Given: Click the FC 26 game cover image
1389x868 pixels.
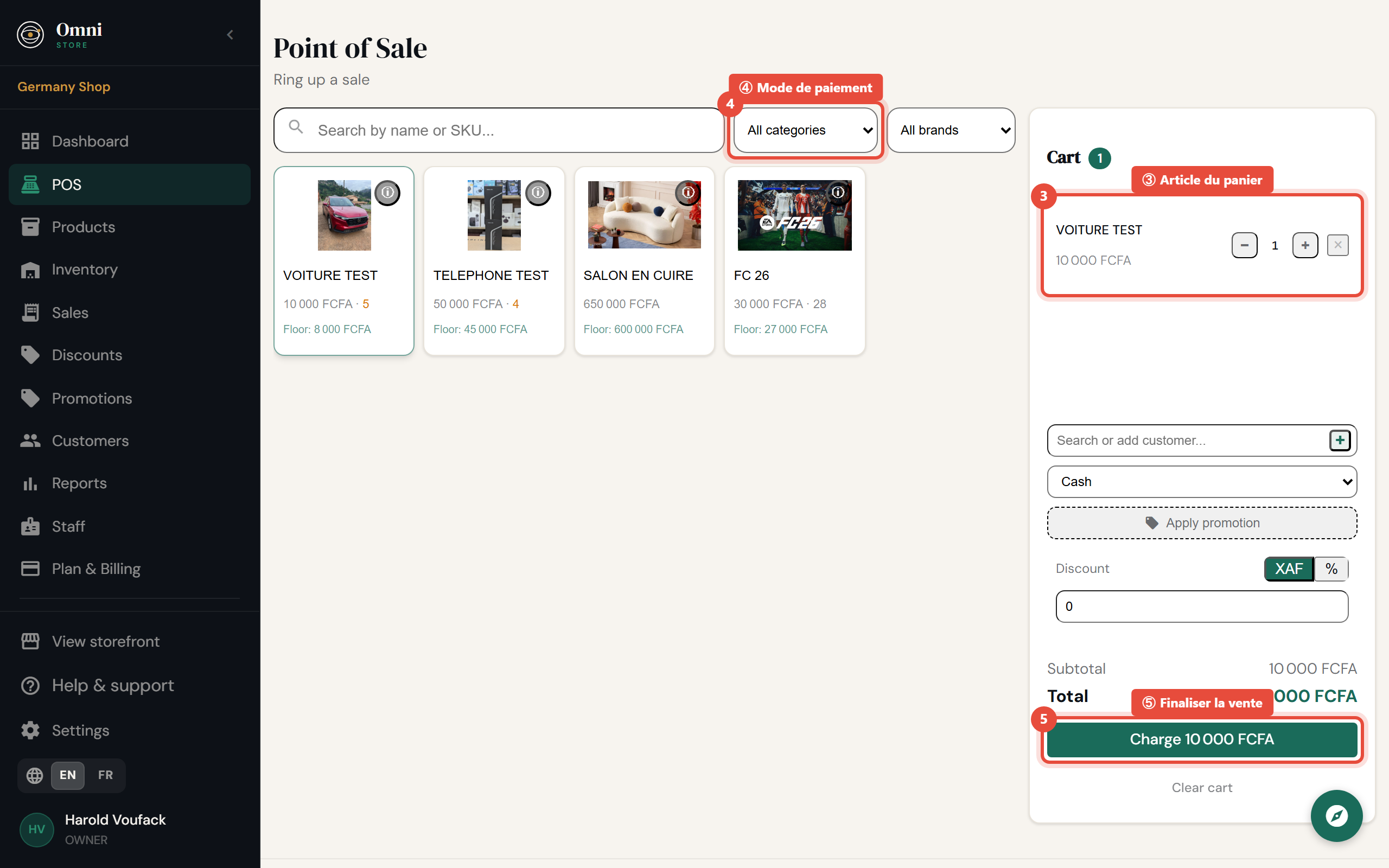Looking at the screenshot, I should pos(794,215).
